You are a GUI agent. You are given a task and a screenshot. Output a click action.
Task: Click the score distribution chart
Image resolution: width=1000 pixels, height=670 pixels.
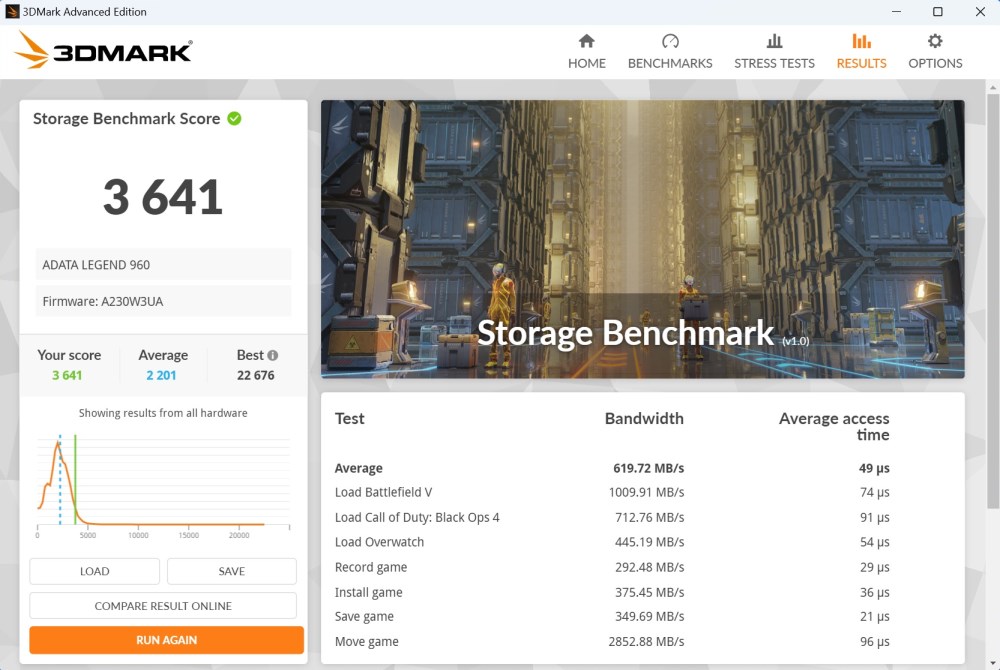point(163,480)
